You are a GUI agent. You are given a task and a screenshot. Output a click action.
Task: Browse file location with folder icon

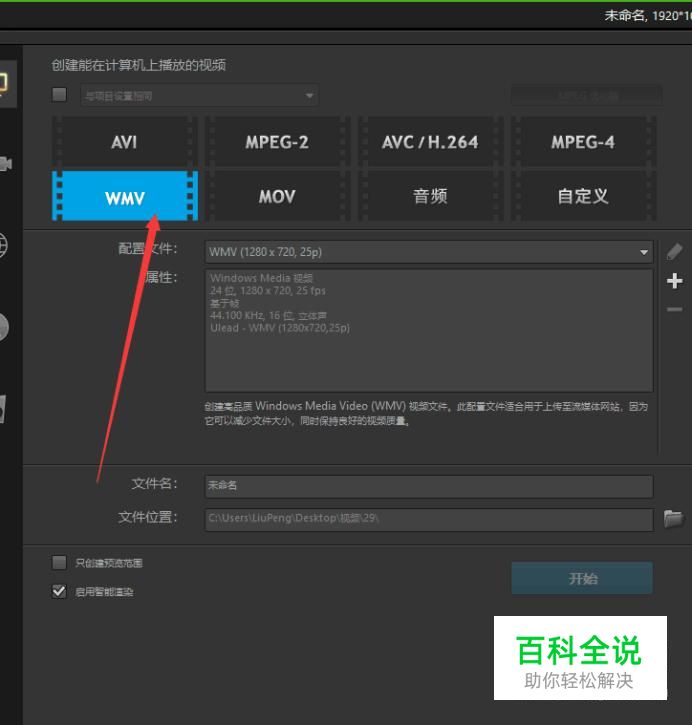673,518
